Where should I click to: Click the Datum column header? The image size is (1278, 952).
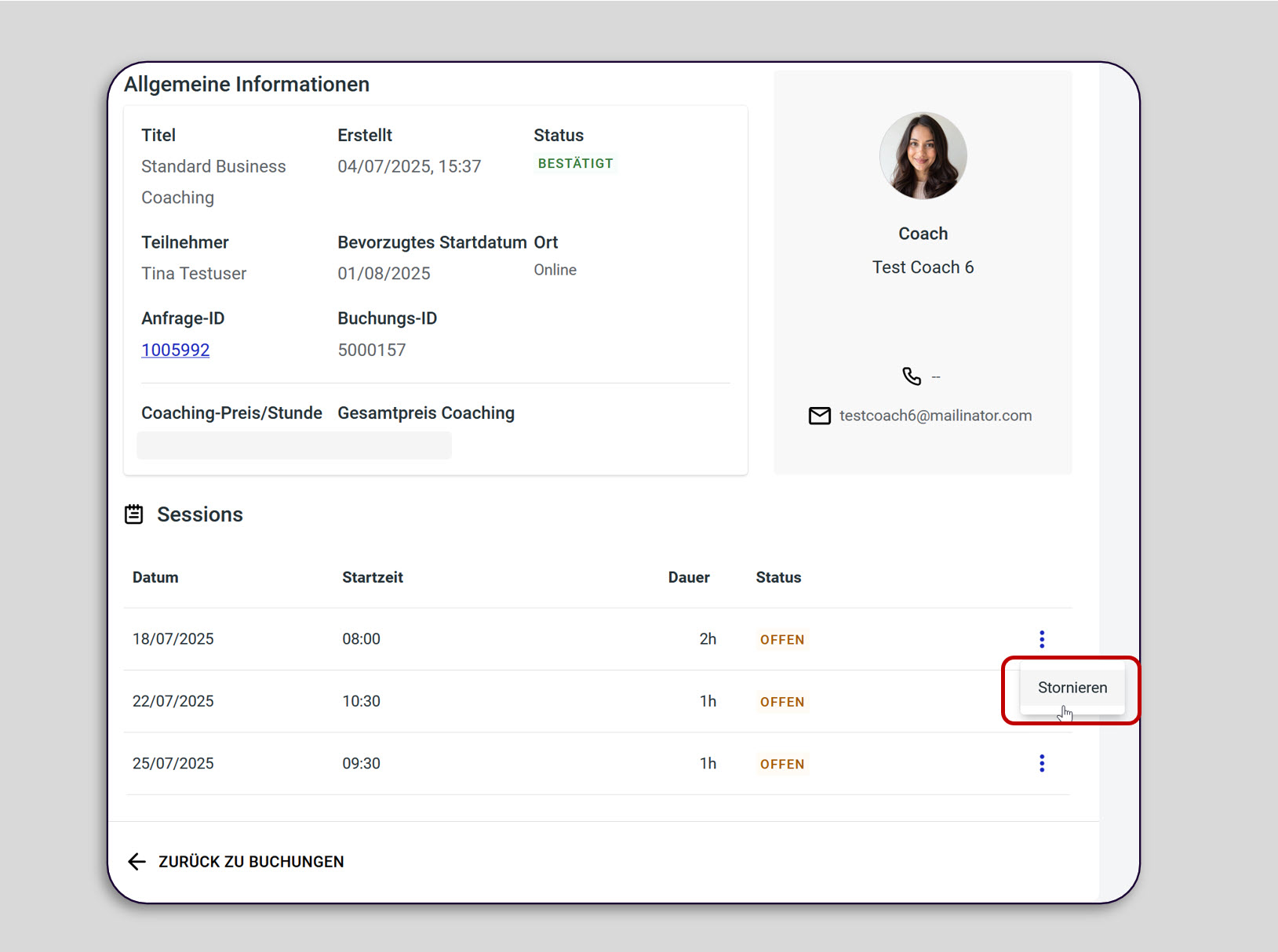tap(155, 577)
